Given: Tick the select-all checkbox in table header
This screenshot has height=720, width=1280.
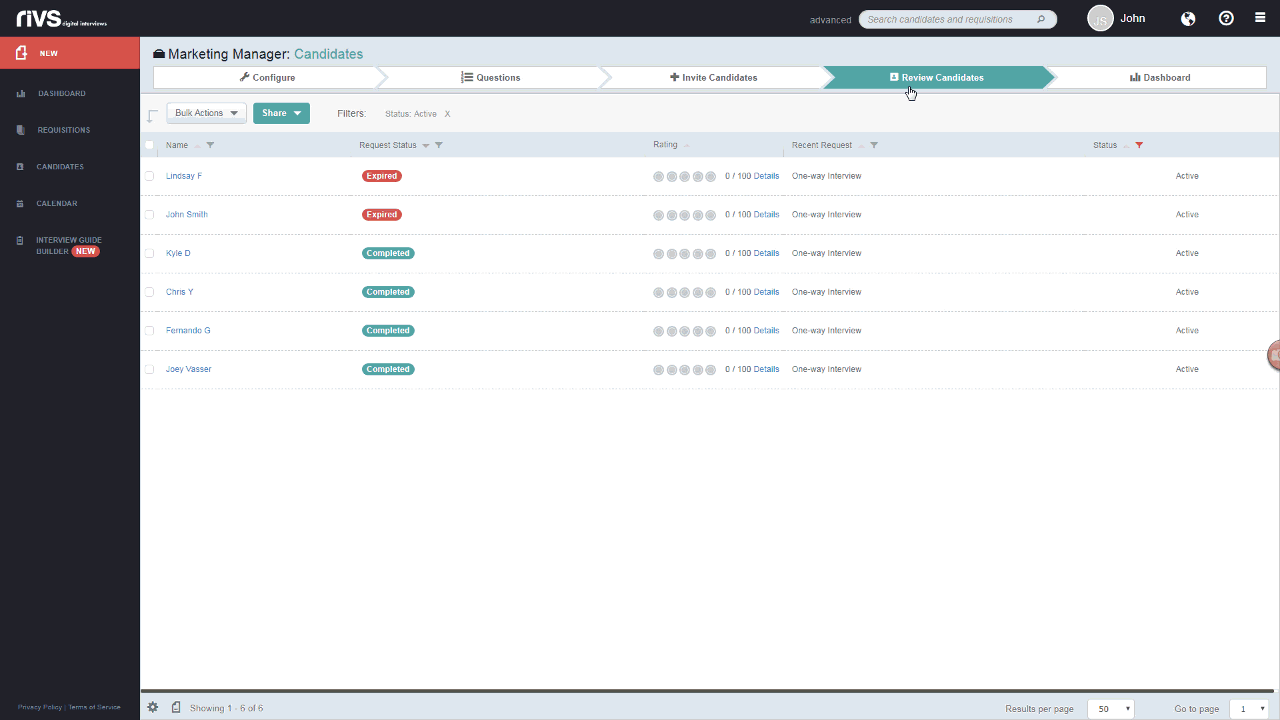Looking at the screenshot, I should tap(150, 145).
